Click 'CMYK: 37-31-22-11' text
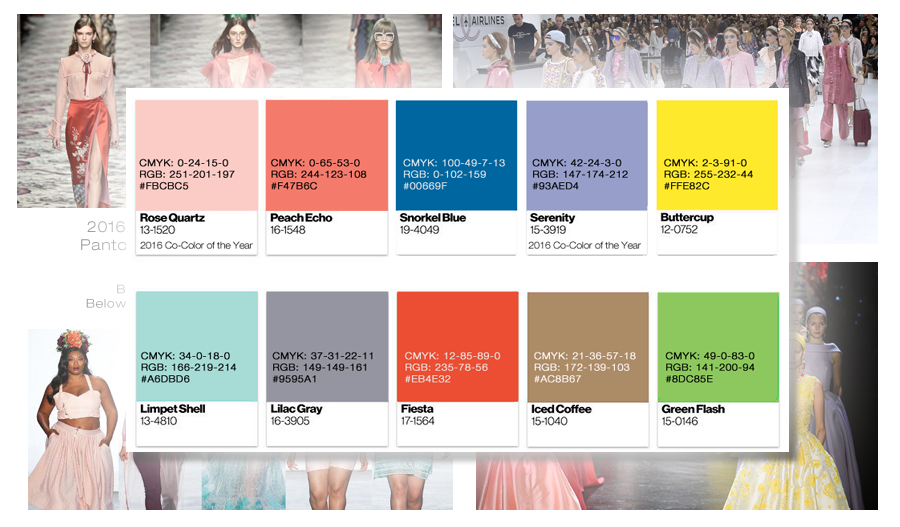The width and height of the screenshot is (900, 527). 323,356
